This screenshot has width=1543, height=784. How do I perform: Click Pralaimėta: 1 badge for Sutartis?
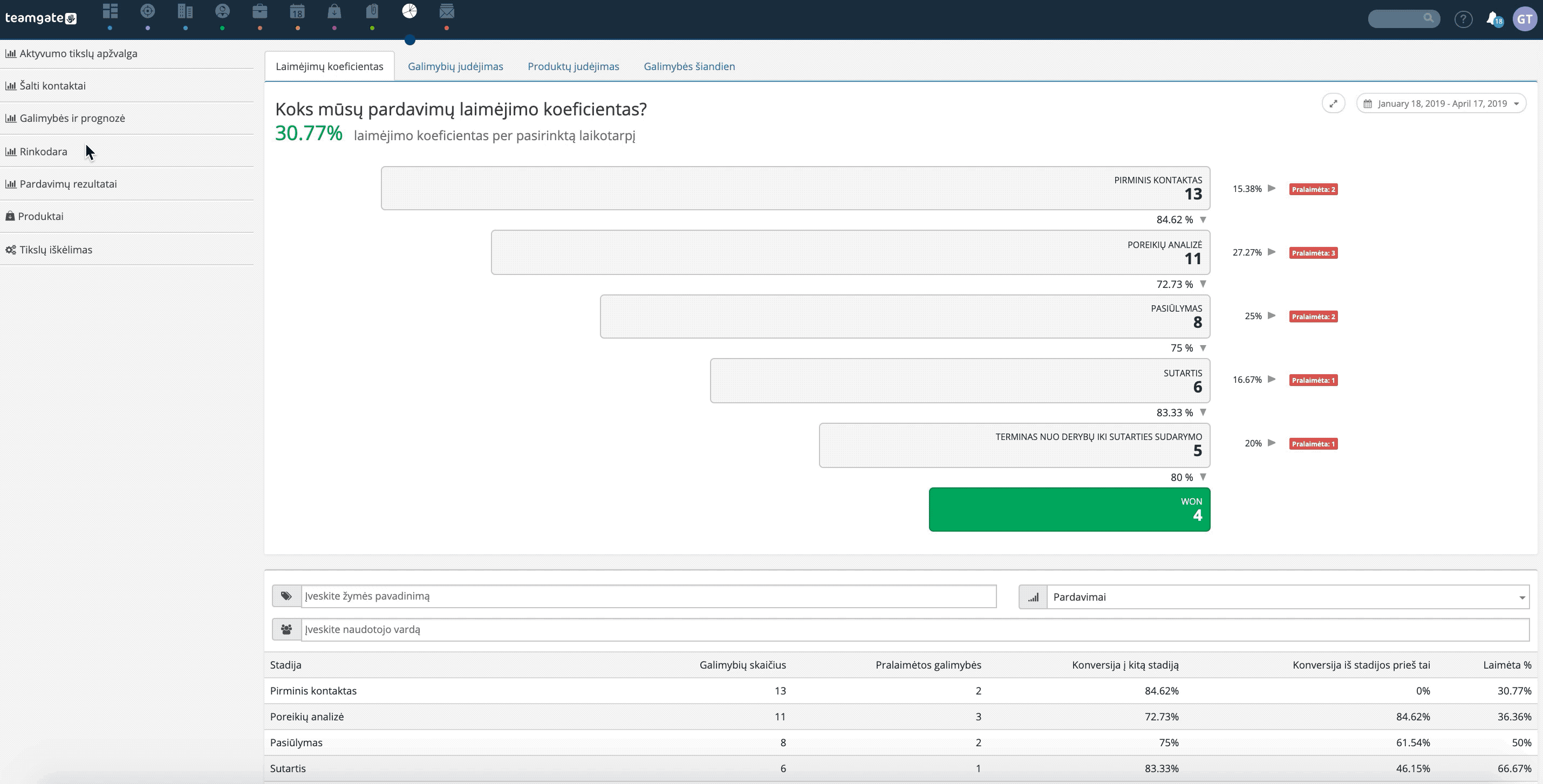click(1314, 380)
